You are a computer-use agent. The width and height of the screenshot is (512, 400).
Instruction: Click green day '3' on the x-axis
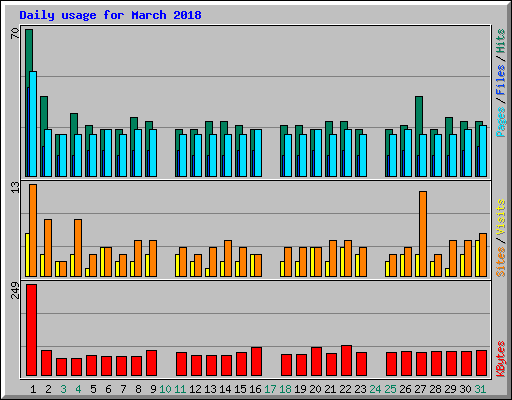[63, 389]
